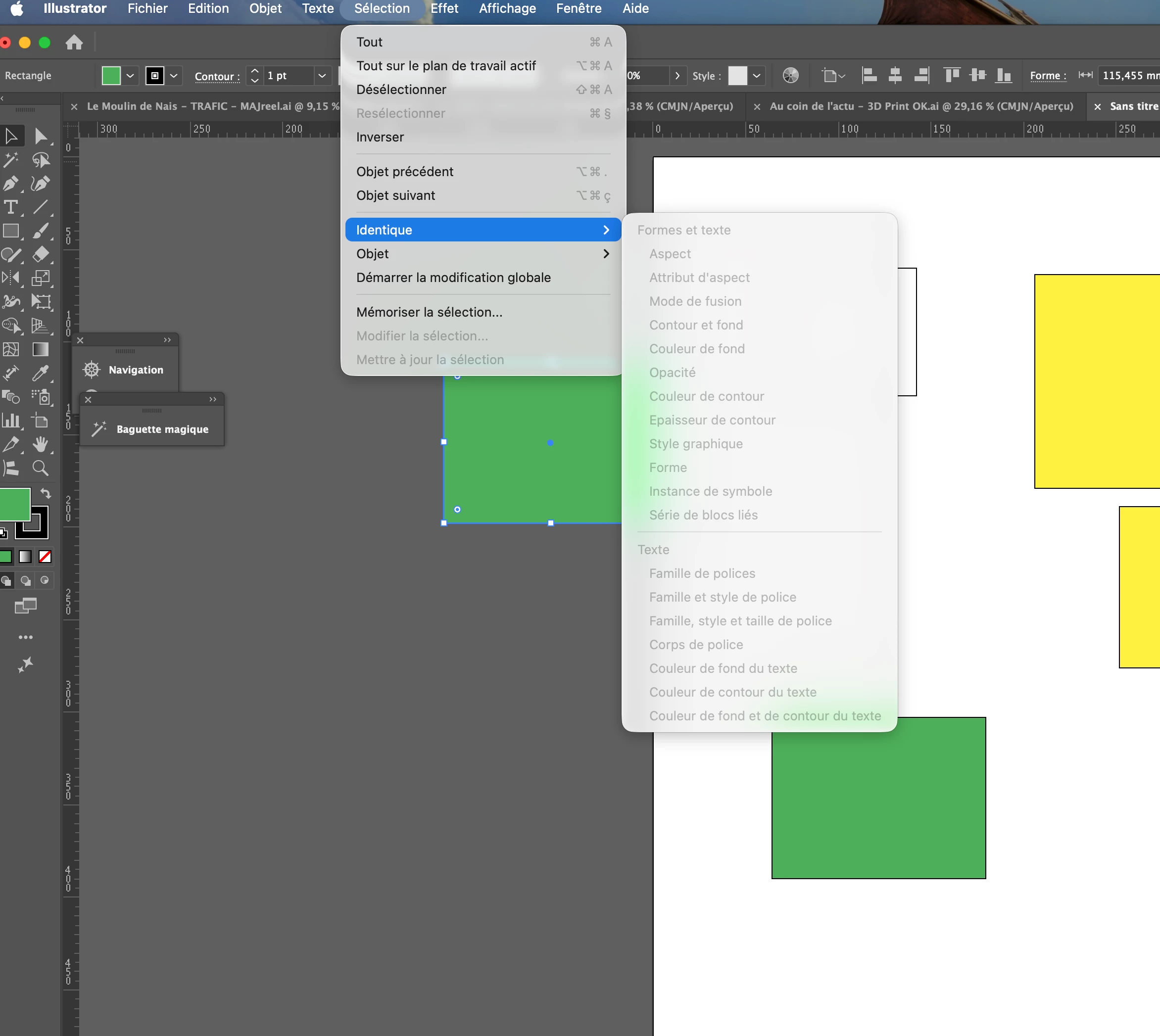Image resolution: width=1160 pixels, height=1036 pixels.
Task: Select the Type tool
Action: [10, 207]
